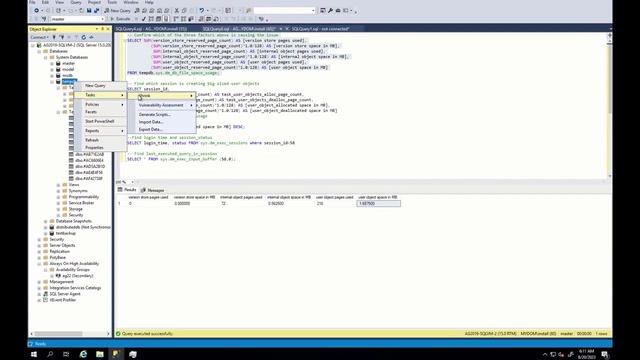
Task: Open the View menu
Action: click(60, 2)
